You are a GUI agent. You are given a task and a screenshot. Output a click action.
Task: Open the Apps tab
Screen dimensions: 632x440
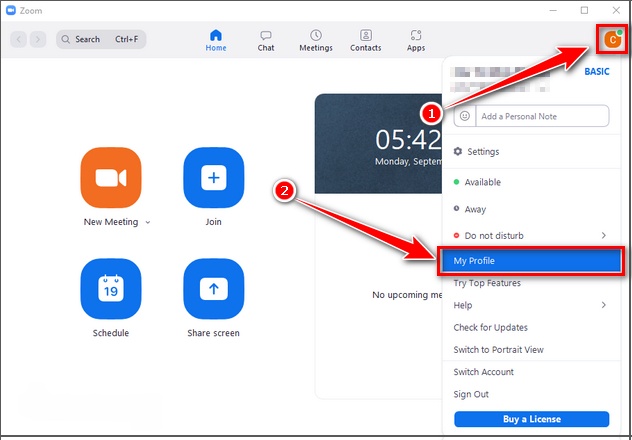pos(416,40)
